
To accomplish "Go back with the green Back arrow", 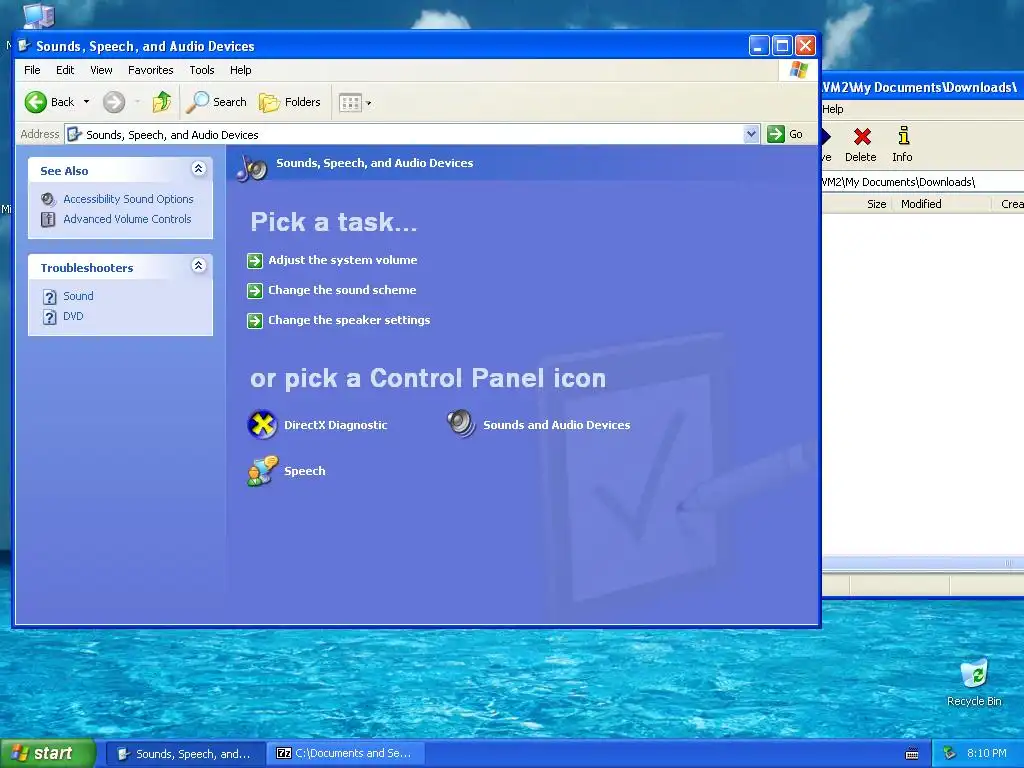I will pos(50,102).
